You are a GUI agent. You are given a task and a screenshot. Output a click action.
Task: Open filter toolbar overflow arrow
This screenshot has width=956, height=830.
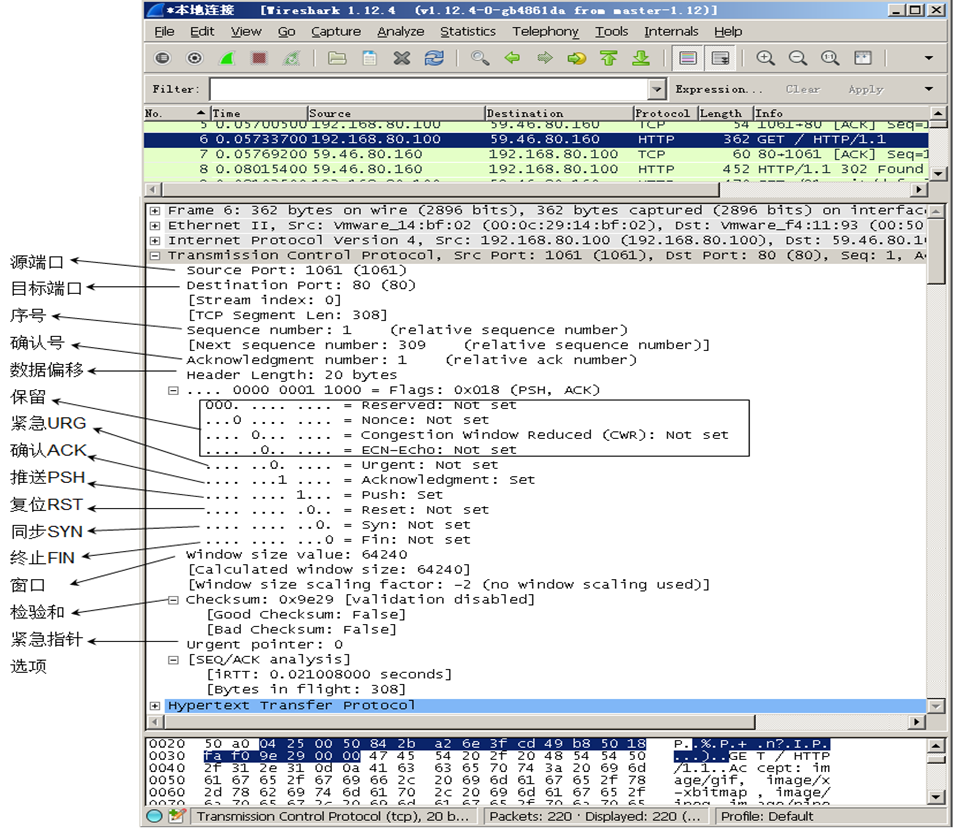929,89
